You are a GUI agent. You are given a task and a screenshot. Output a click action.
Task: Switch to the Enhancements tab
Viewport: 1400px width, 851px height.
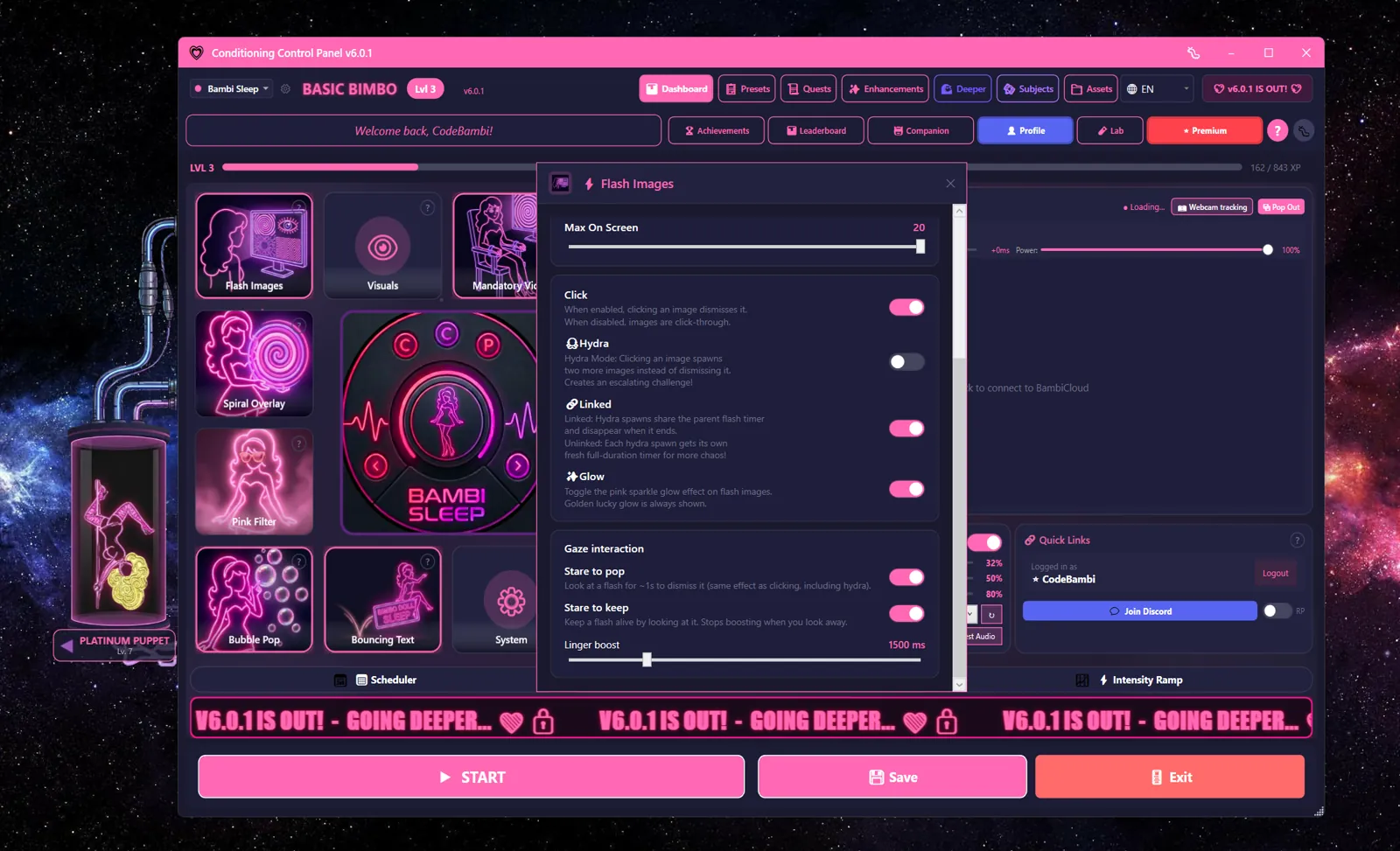coord(885,89)
